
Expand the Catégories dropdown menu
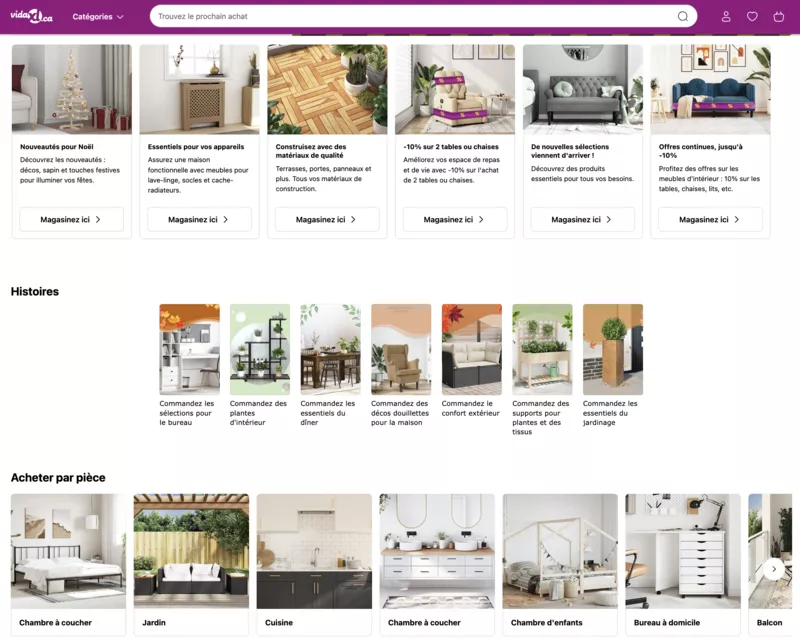pos(98,17)
